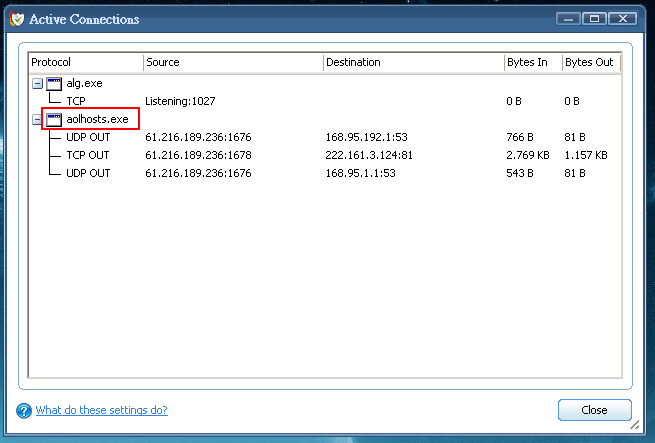Click the 'Listening:1027' source cell
The image size is (655, 443).
(x=180, y=101)
